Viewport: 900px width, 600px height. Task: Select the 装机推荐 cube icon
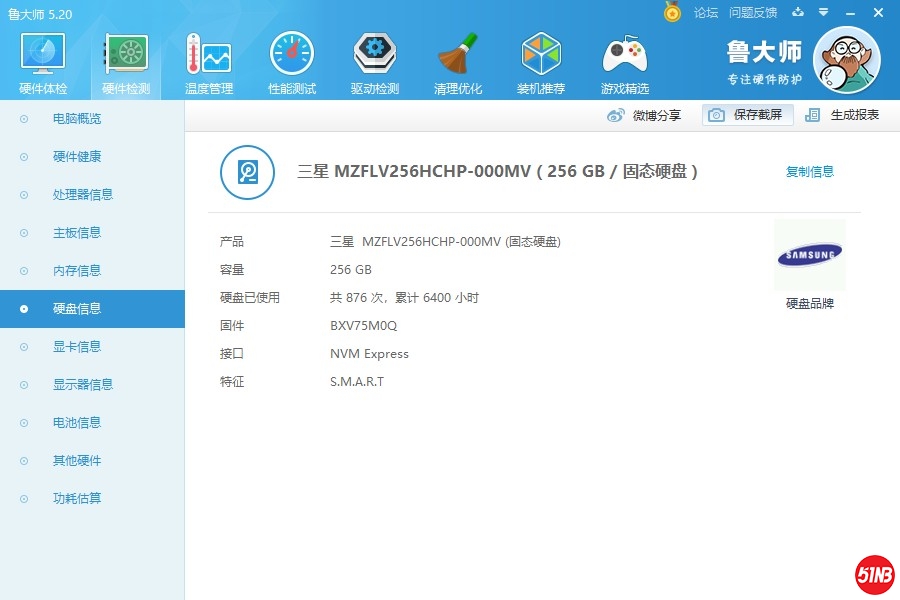(x=541, y=57)
